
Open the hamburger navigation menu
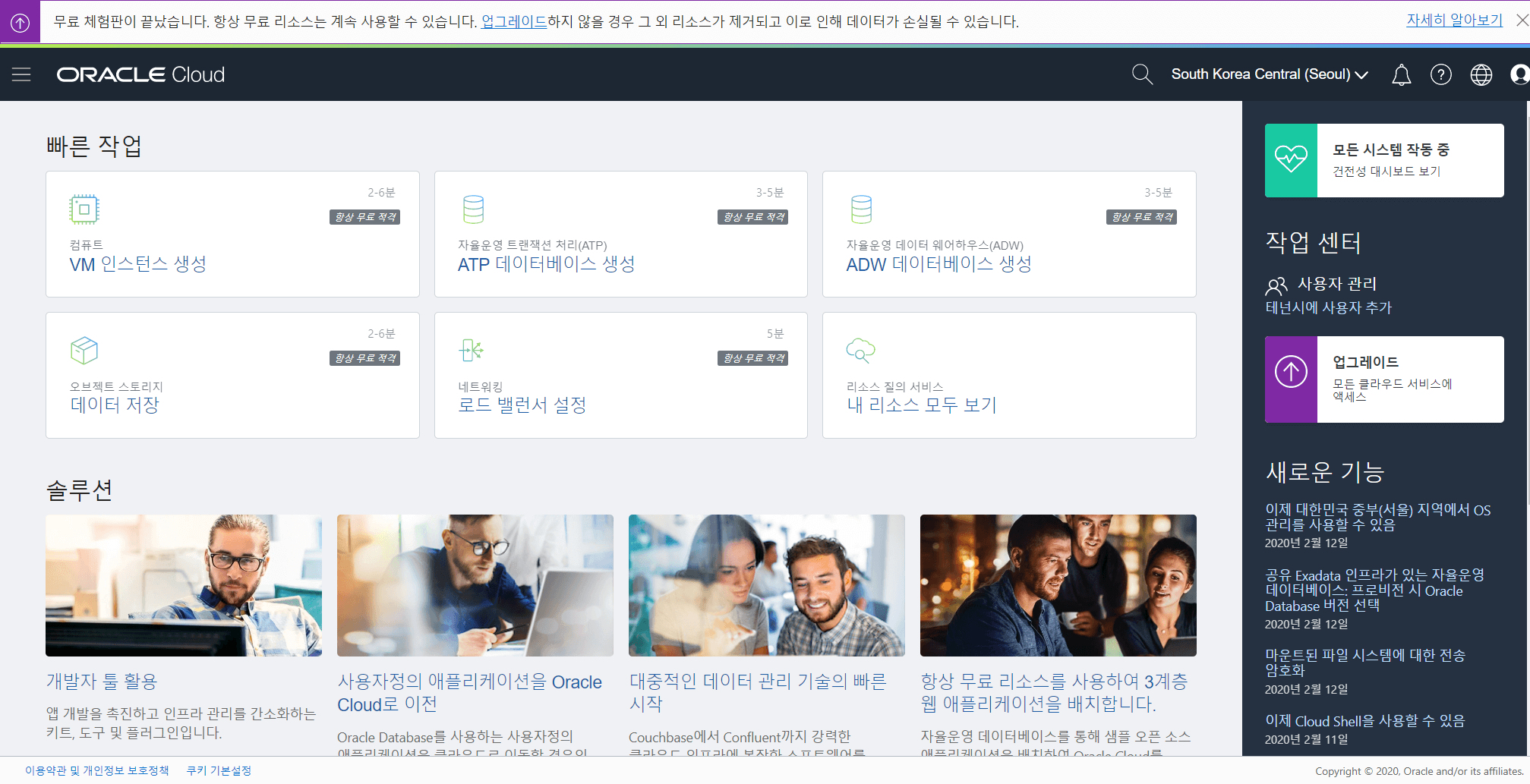pyautogui.click(x=21, y=74)
